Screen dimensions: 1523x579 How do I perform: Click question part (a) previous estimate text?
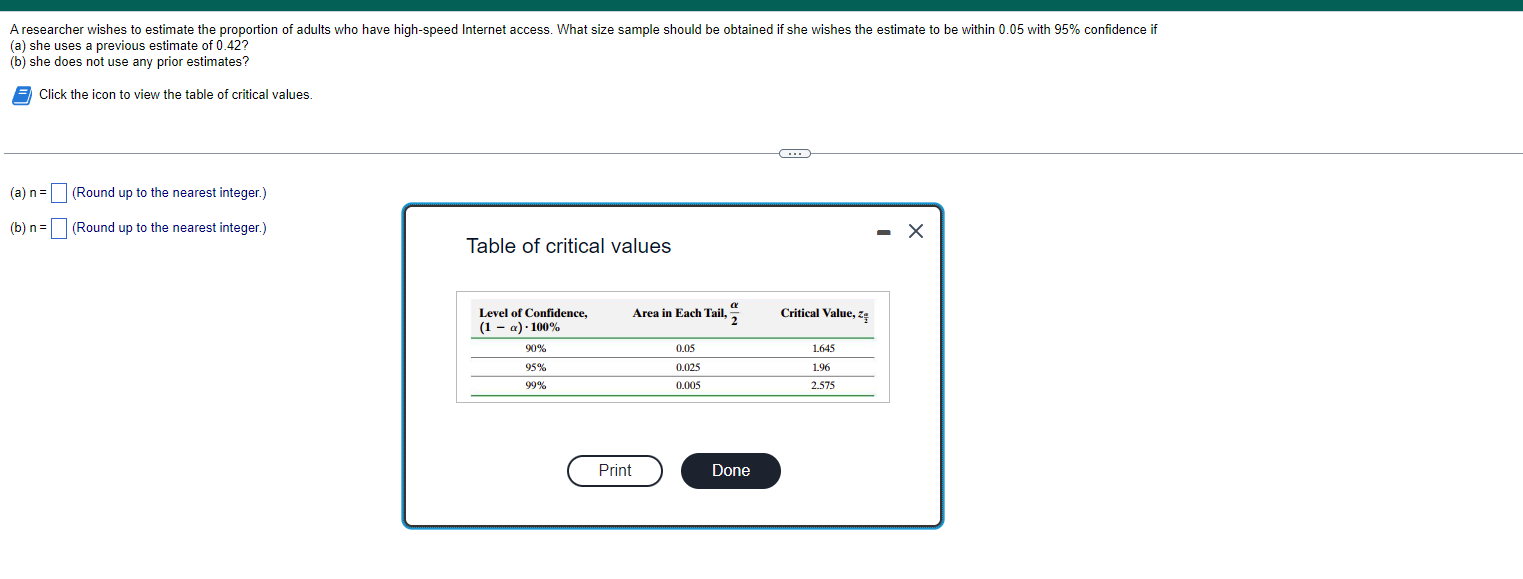pos(130,46)
